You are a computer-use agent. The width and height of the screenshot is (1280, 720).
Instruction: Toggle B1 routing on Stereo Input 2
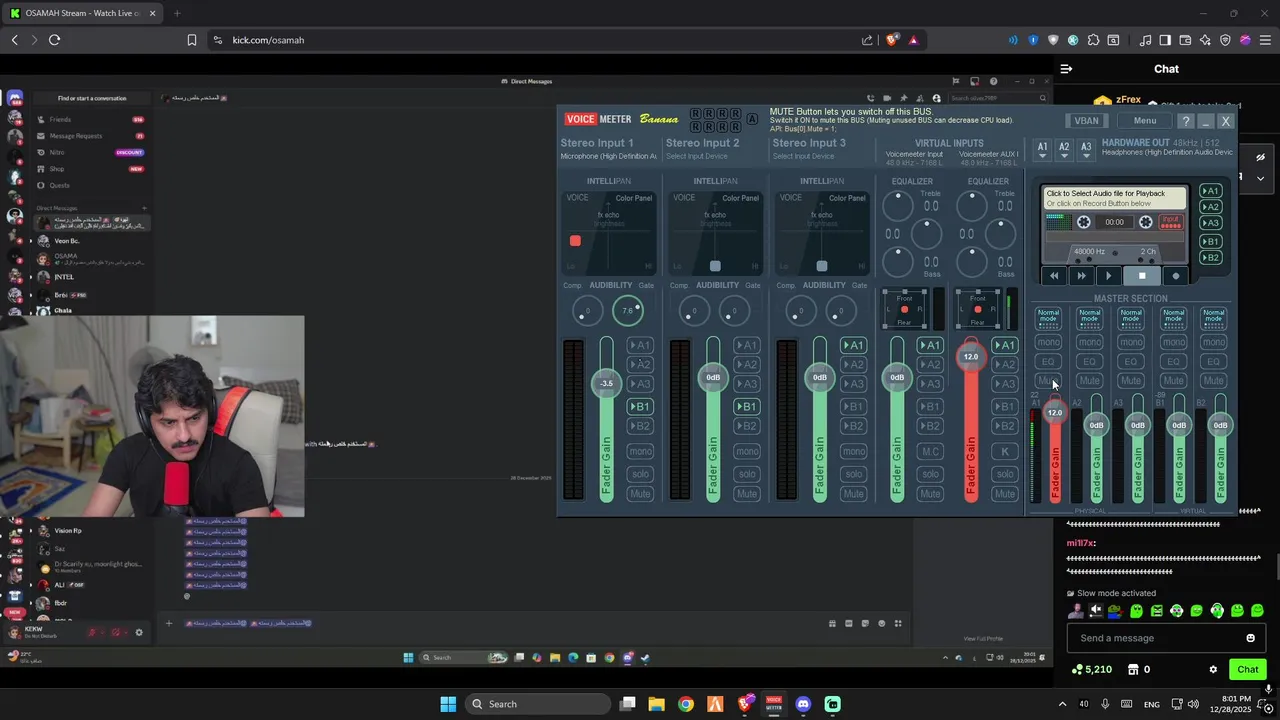coord(747,407)
